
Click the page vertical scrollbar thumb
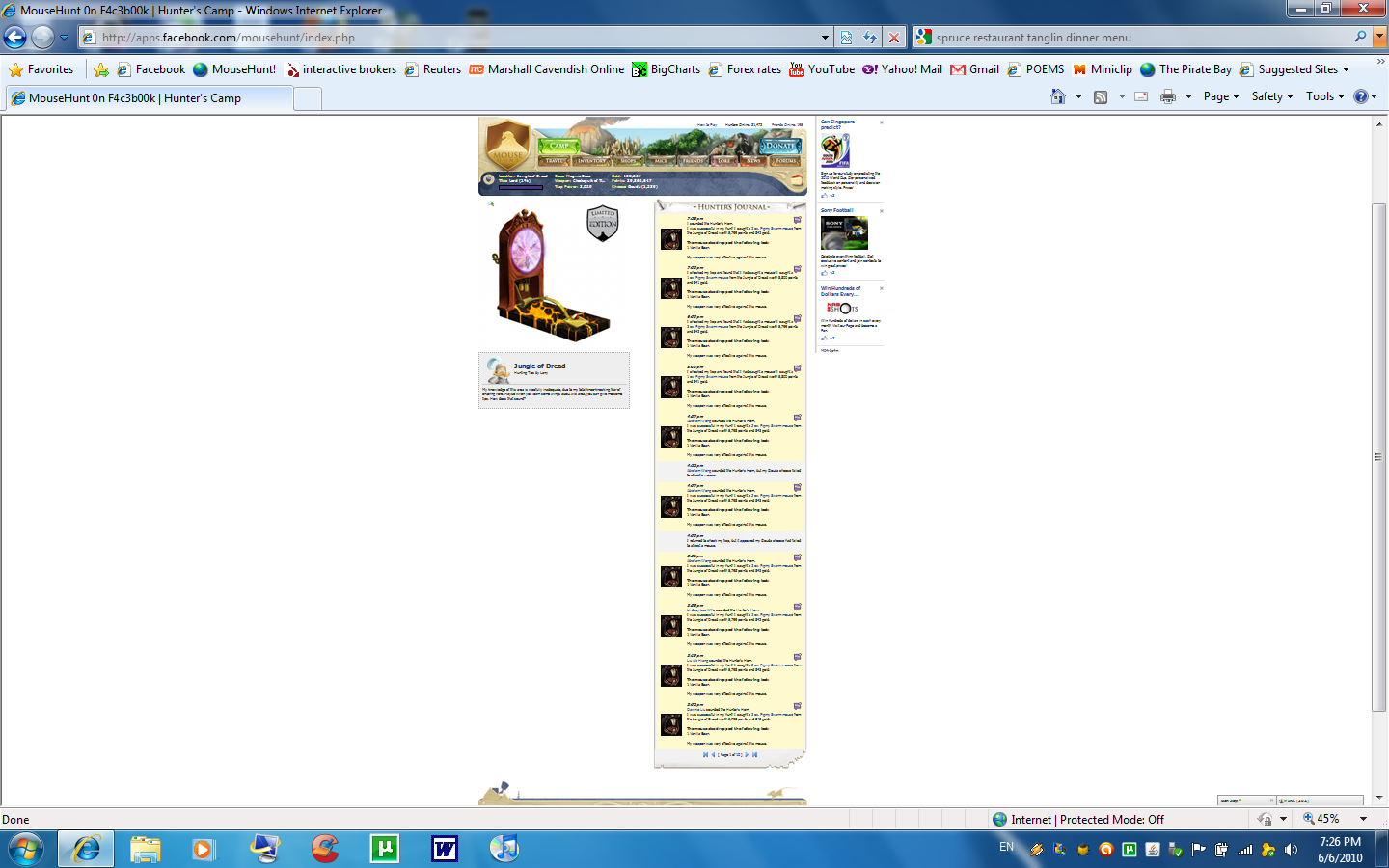click(1378, 457)
